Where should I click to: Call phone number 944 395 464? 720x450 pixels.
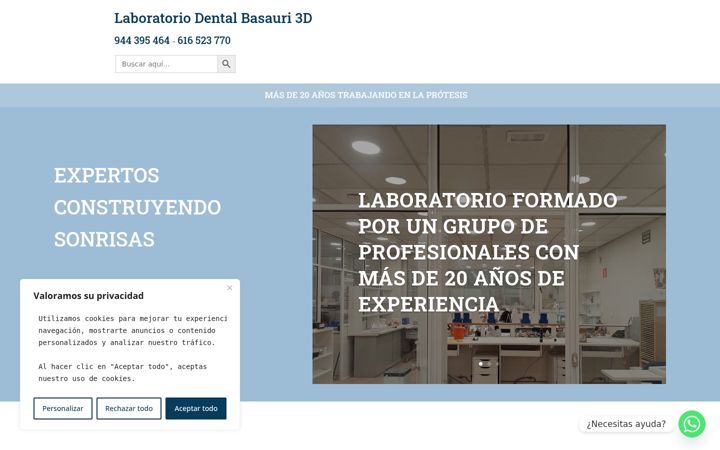(142, 40)
